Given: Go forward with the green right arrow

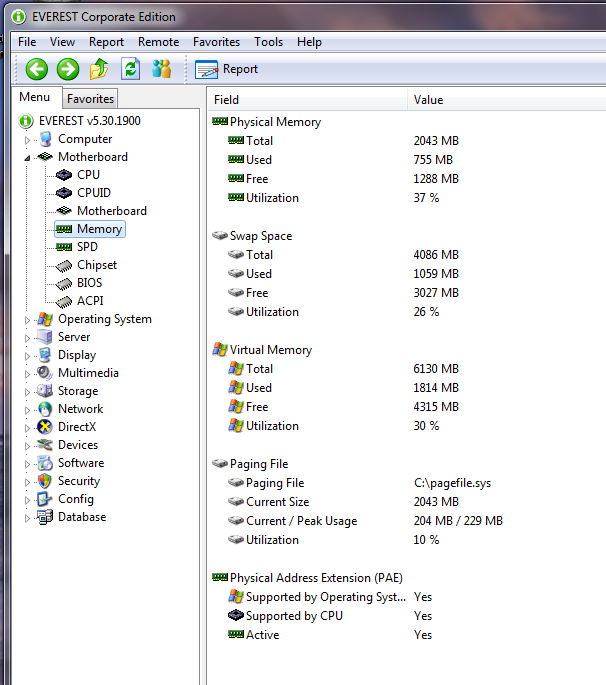Looking at the screenshot, I should click(x=68, y=69).
